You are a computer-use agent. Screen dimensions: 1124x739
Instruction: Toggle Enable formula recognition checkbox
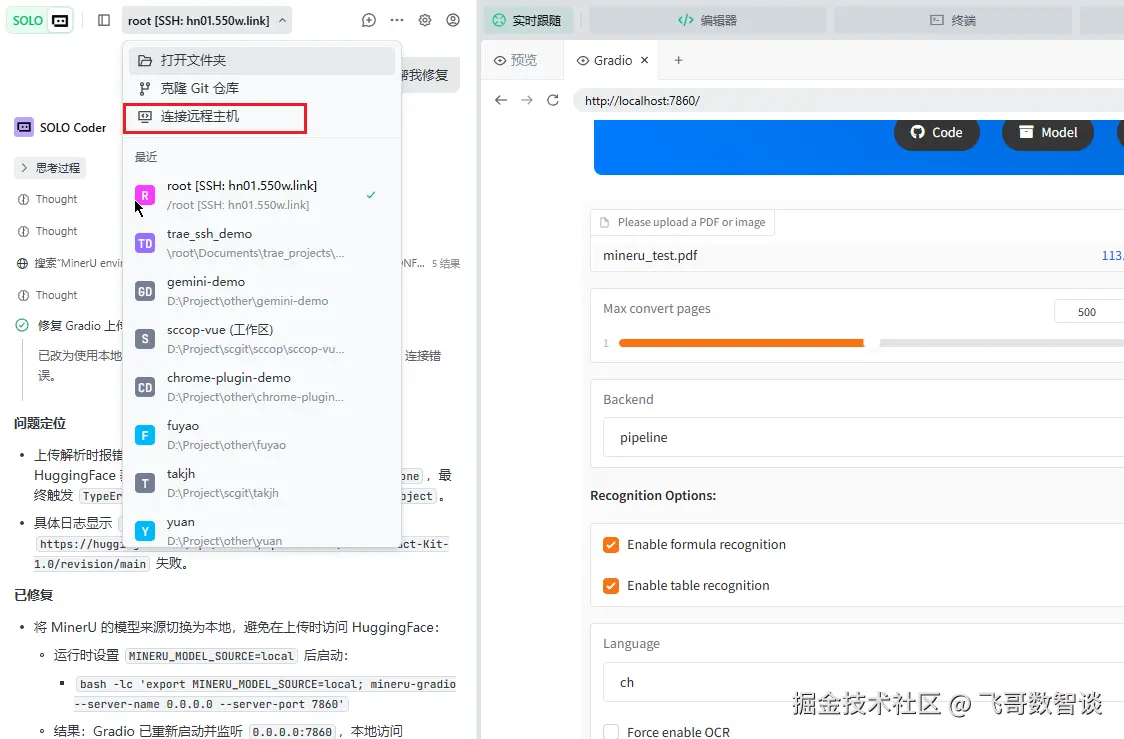pyautogui.click(x=611, y=545)
